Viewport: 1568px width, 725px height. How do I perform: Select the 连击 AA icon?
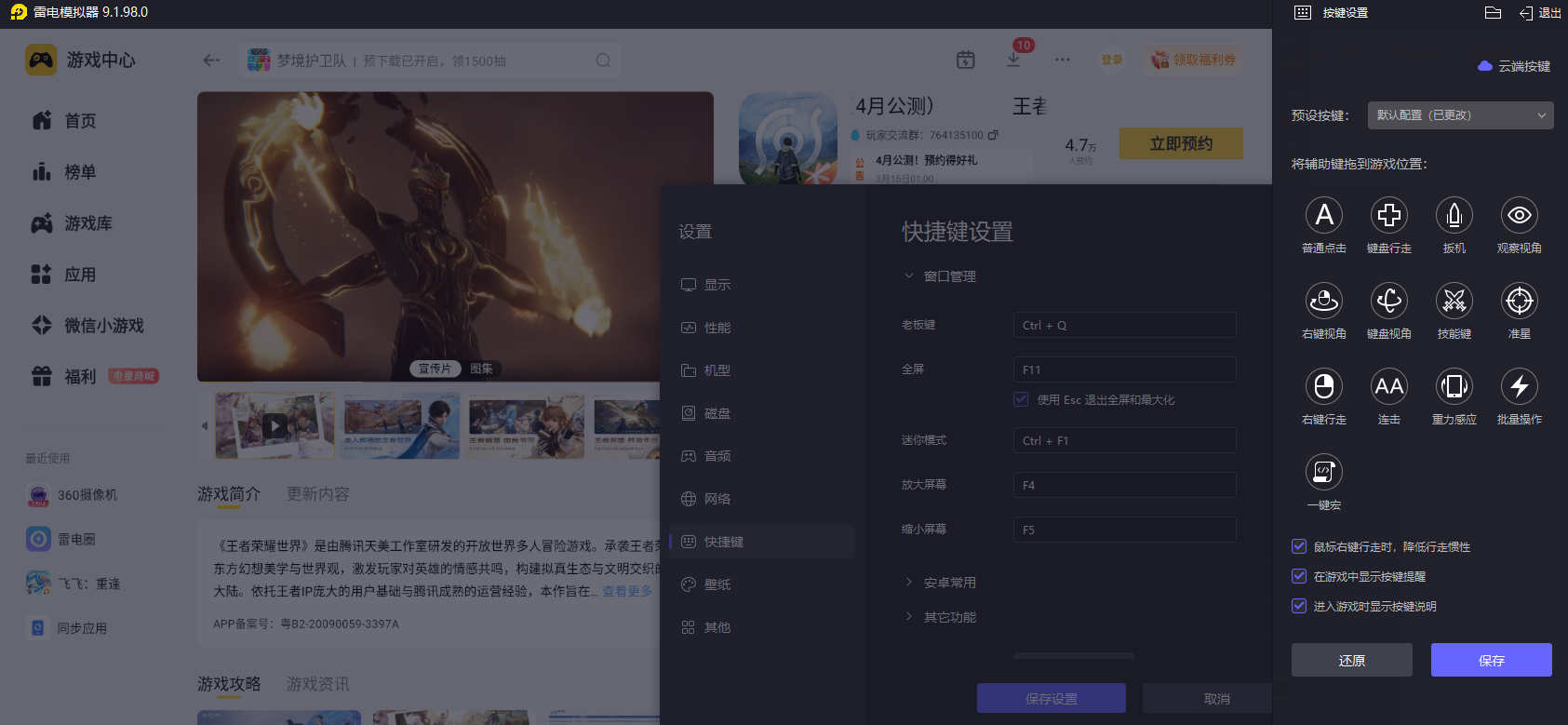1389,386
